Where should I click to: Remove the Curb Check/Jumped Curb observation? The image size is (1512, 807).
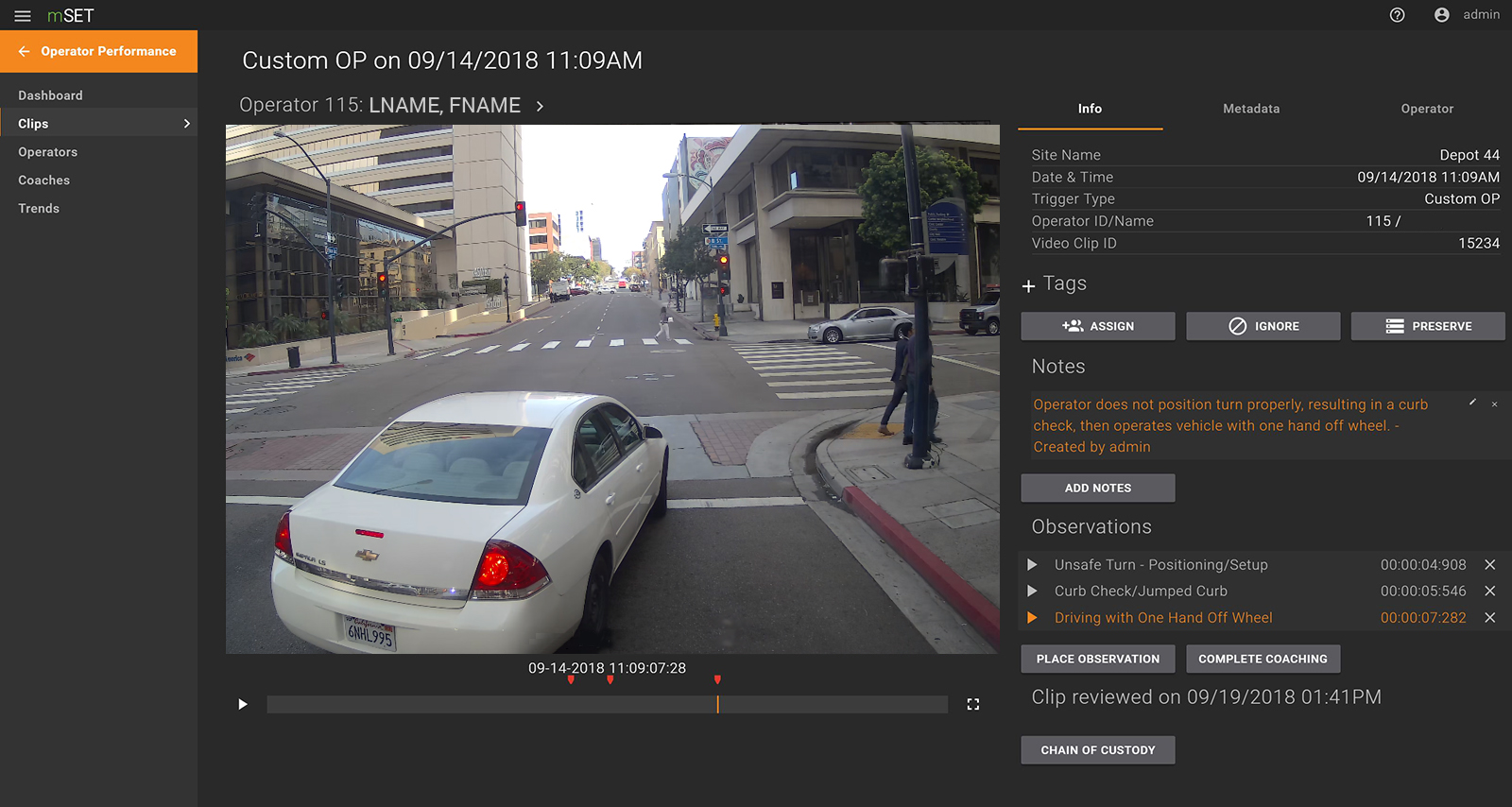[1489, 592]
